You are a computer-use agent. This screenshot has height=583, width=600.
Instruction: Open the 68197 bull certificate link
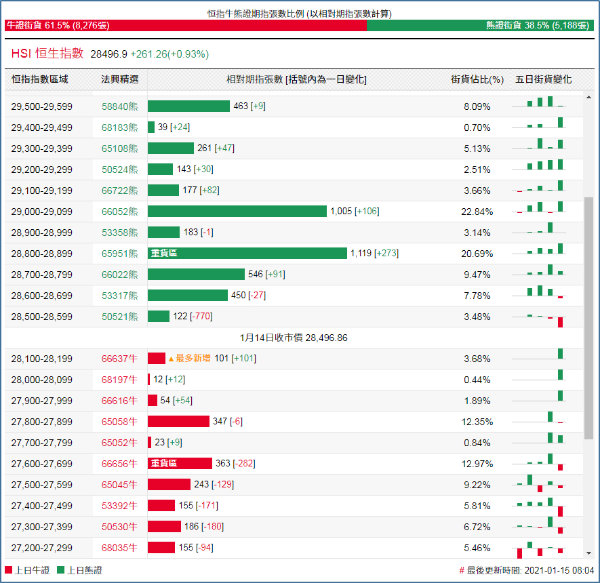pyautogui.click(x=119, y=380)
